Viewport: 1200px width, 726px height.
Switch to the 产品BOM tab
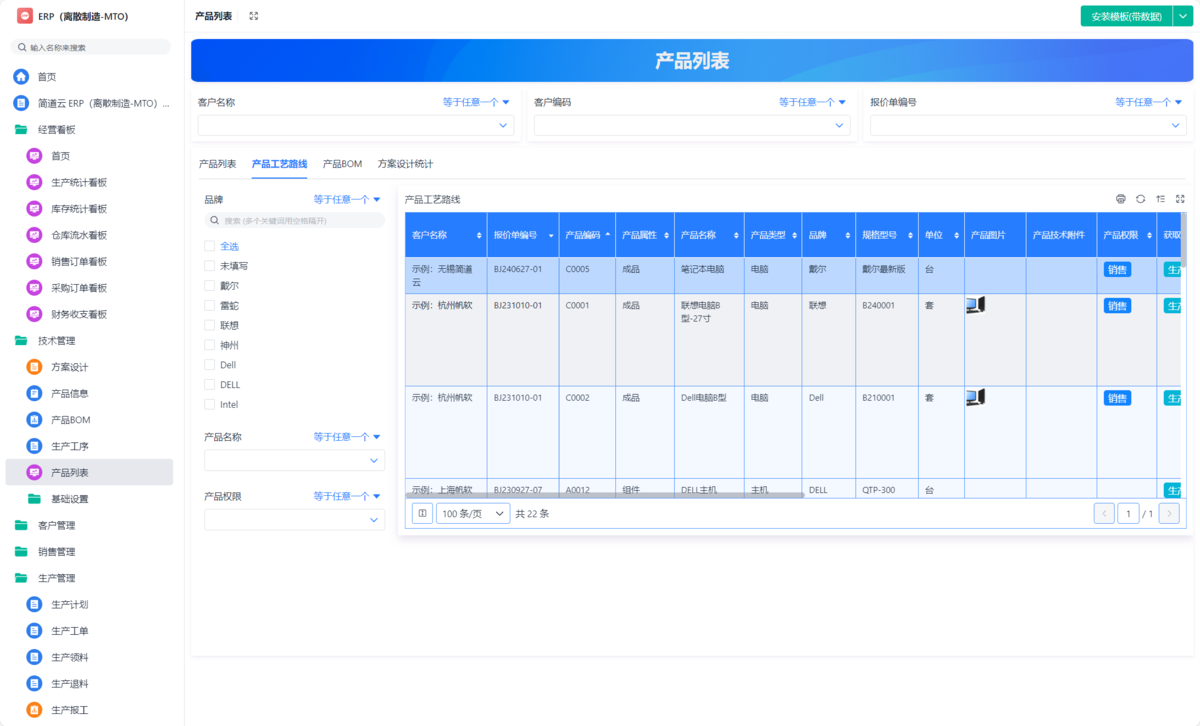pyautogui.click(x=342, y=164)
